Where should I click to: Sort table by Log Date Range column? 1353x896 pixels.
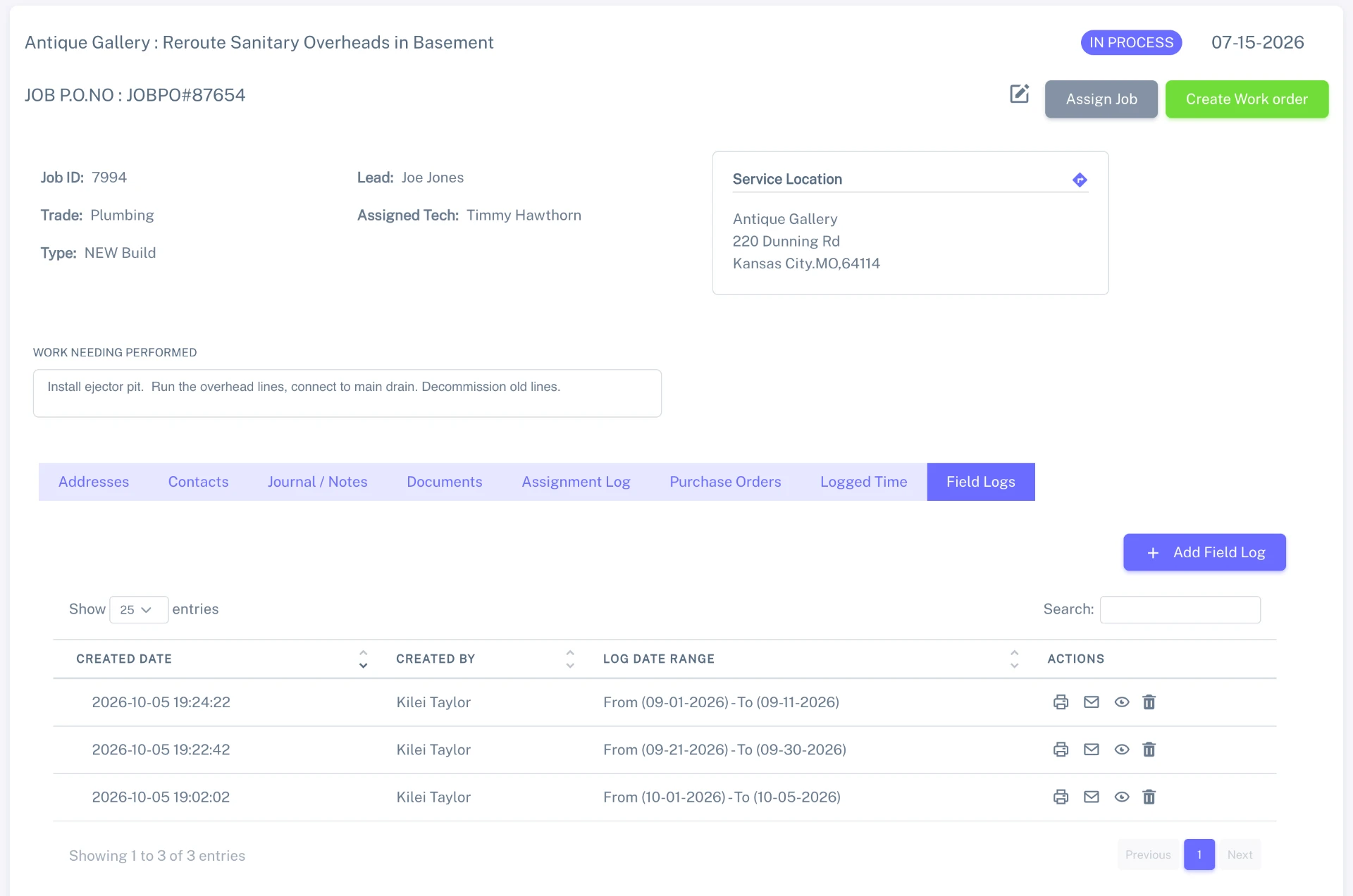[x=1013, y=659]
